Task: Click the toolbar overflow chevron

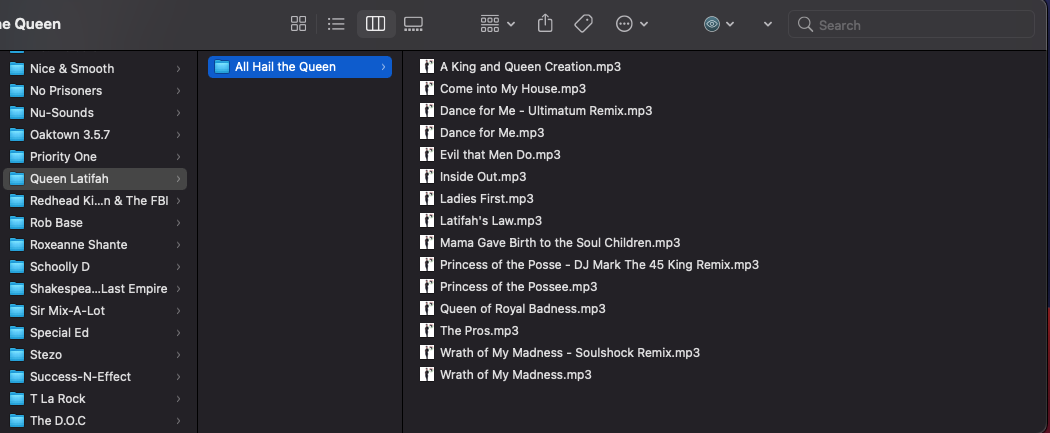Action: tap(767, 24)
